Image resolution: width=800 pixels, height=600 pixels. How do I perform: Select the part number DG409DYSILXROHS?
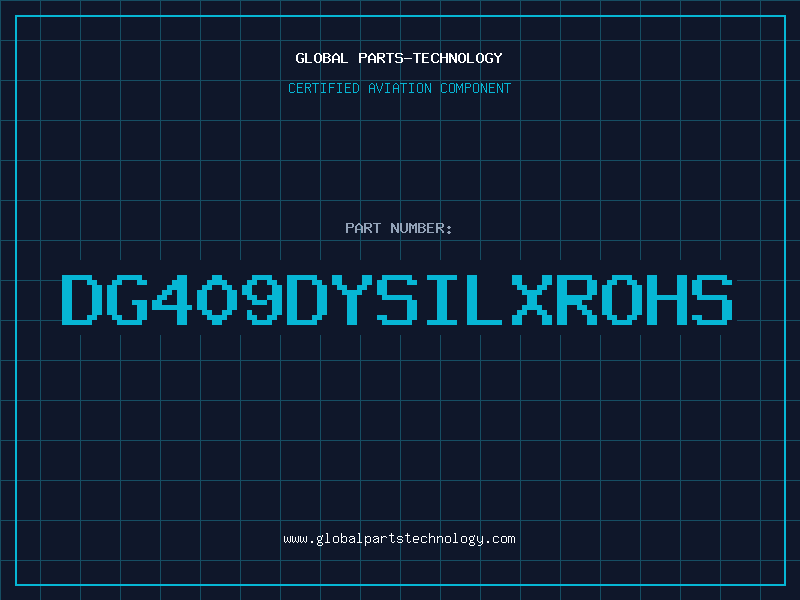tap(397, 299)
